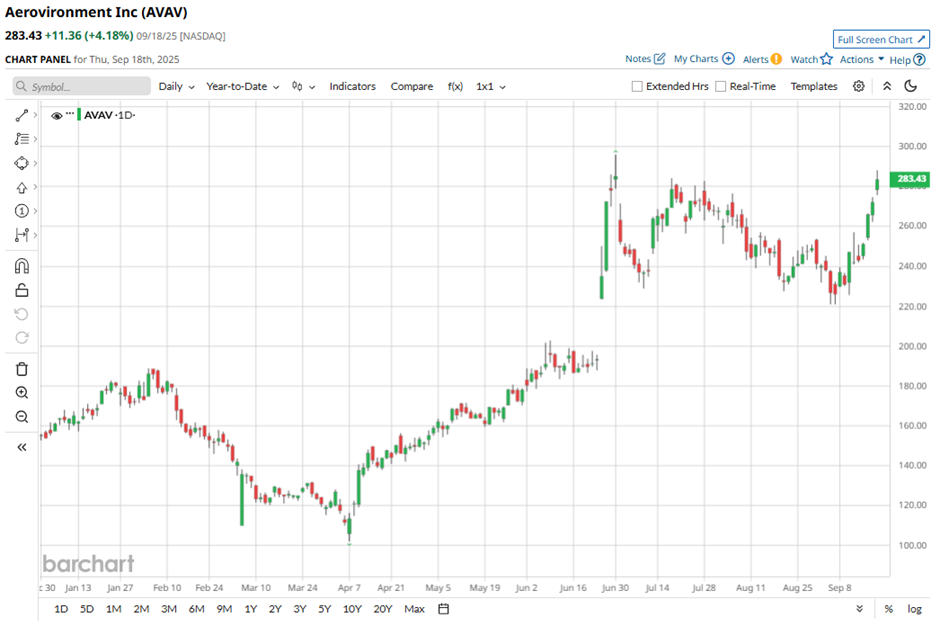Enable the magnet snap tool
This screenshot has height=626, width=940.
coord(21,266)
